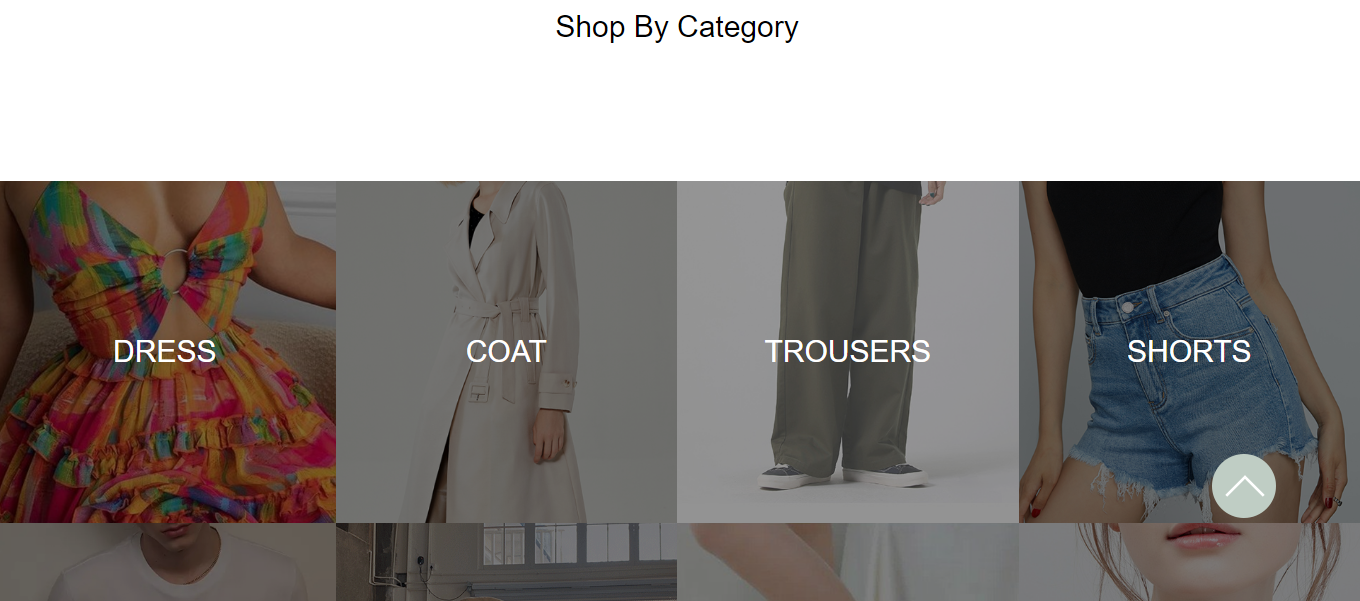Click the olive wide-leg trousers image
Viewport: 1360px width, 601px height.
pyautogui.click(x=848, y=352)
